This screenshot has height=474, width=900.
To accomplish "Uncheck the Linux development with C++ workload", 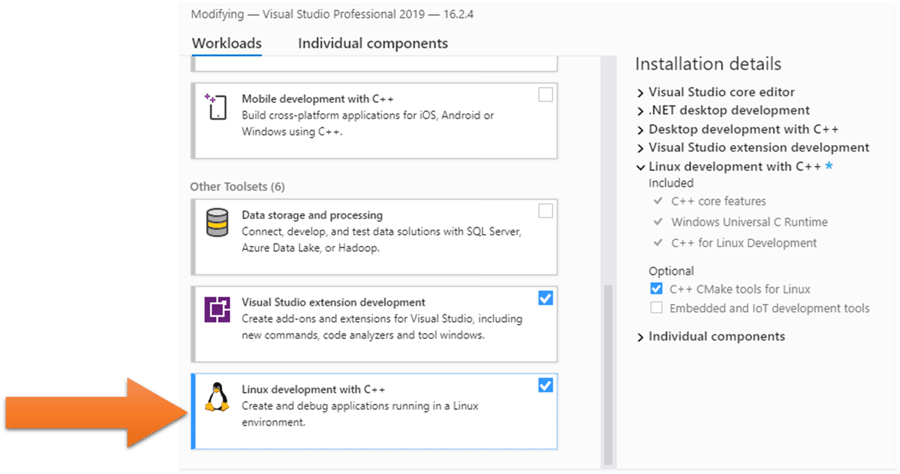I will click(545, 386).
